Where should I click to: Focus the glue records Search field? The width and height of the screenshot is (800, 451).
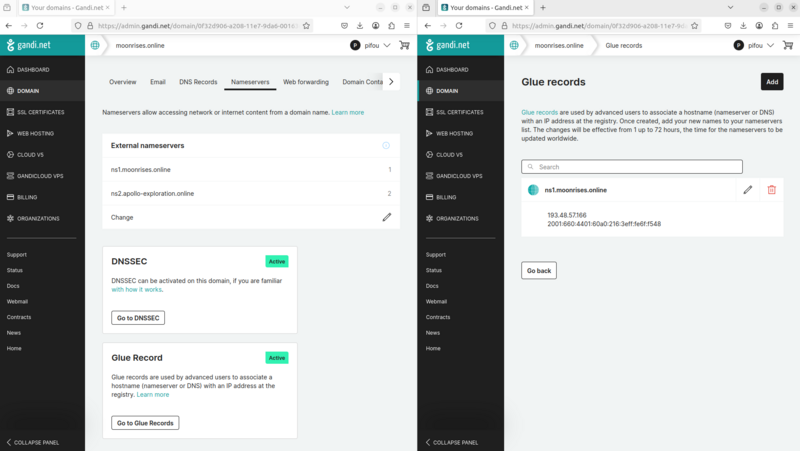(632, 167)
